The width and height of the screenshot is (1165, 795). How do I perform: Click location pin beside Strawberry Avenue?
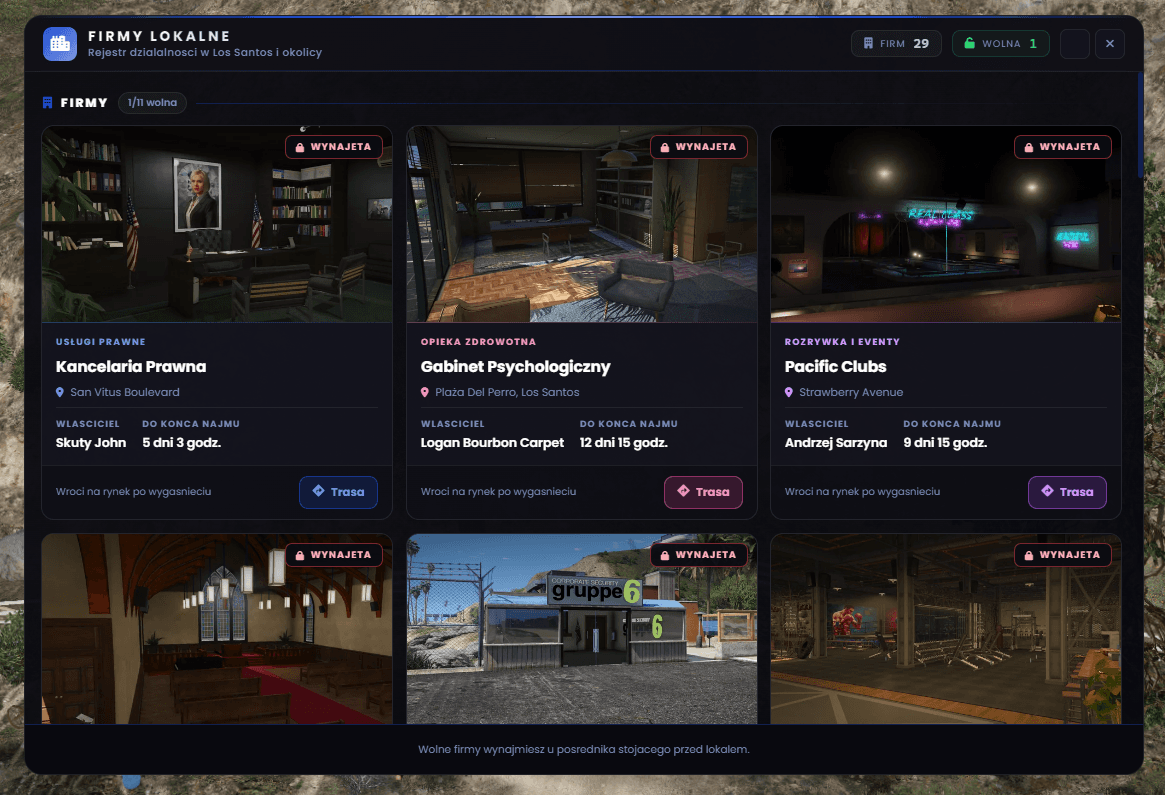(x=789, y=392)
